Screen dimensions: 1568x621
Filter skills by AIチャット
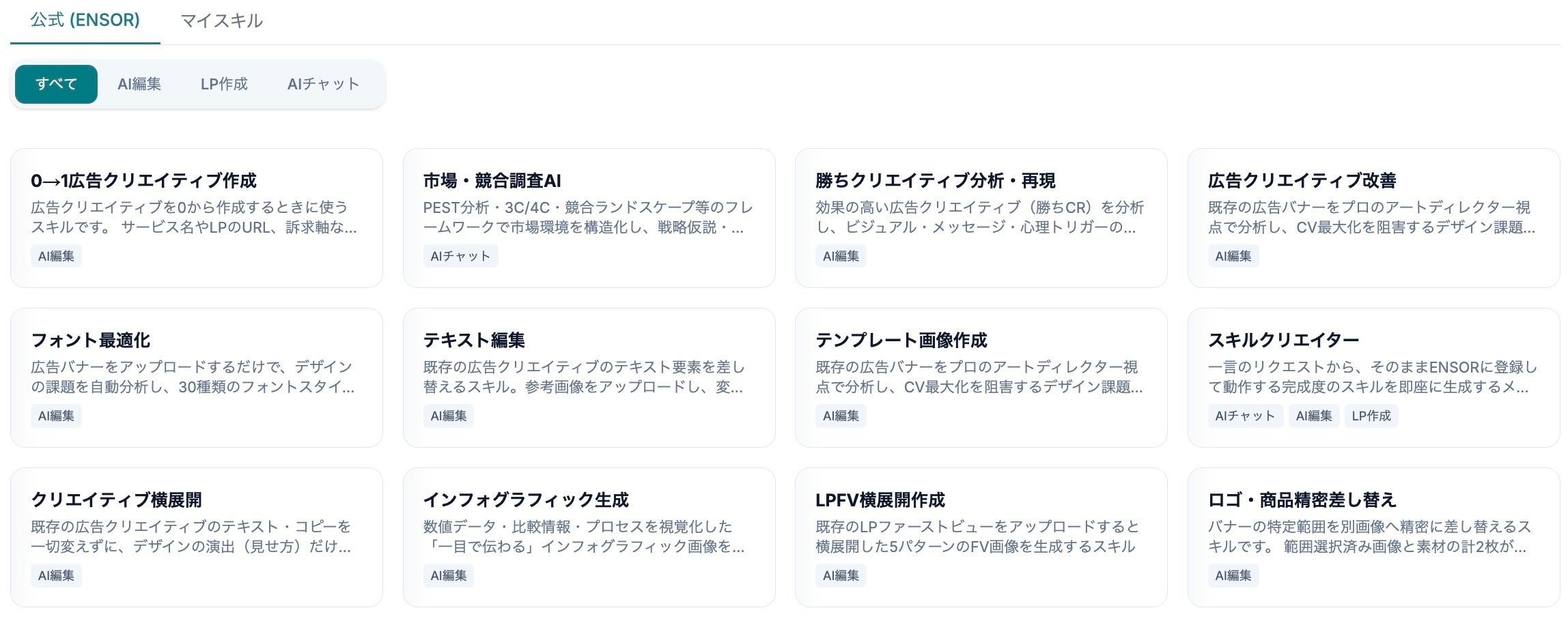[323, 84]
